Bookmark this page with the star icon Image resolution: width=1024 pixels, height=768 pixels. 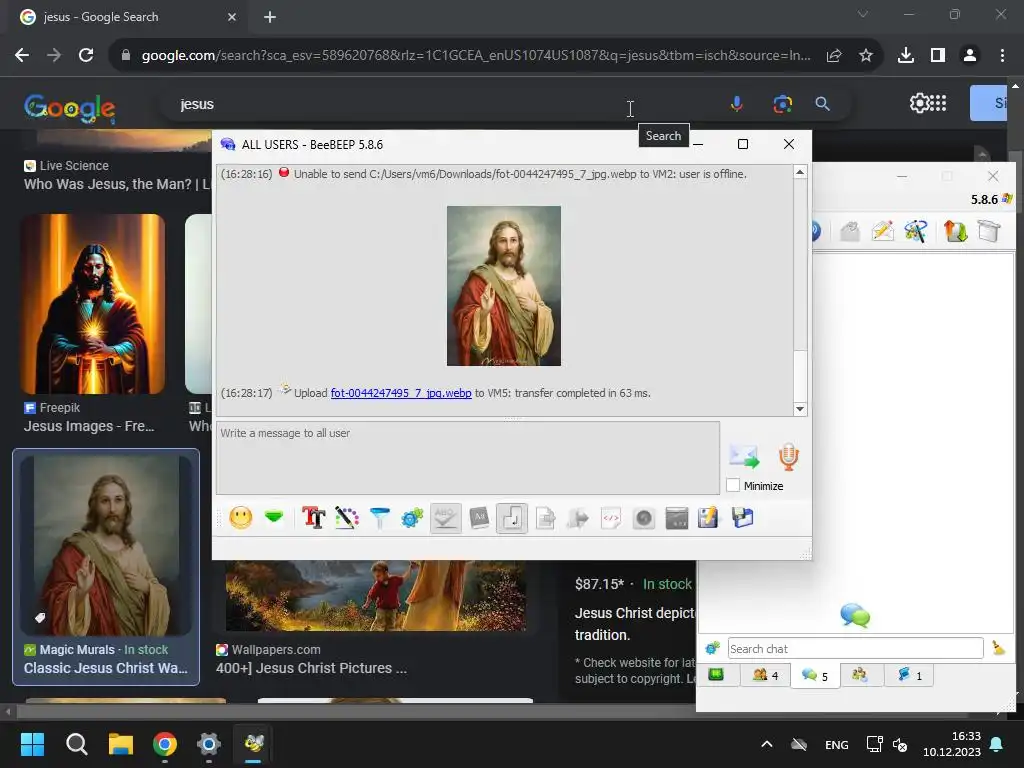point(866,56)
